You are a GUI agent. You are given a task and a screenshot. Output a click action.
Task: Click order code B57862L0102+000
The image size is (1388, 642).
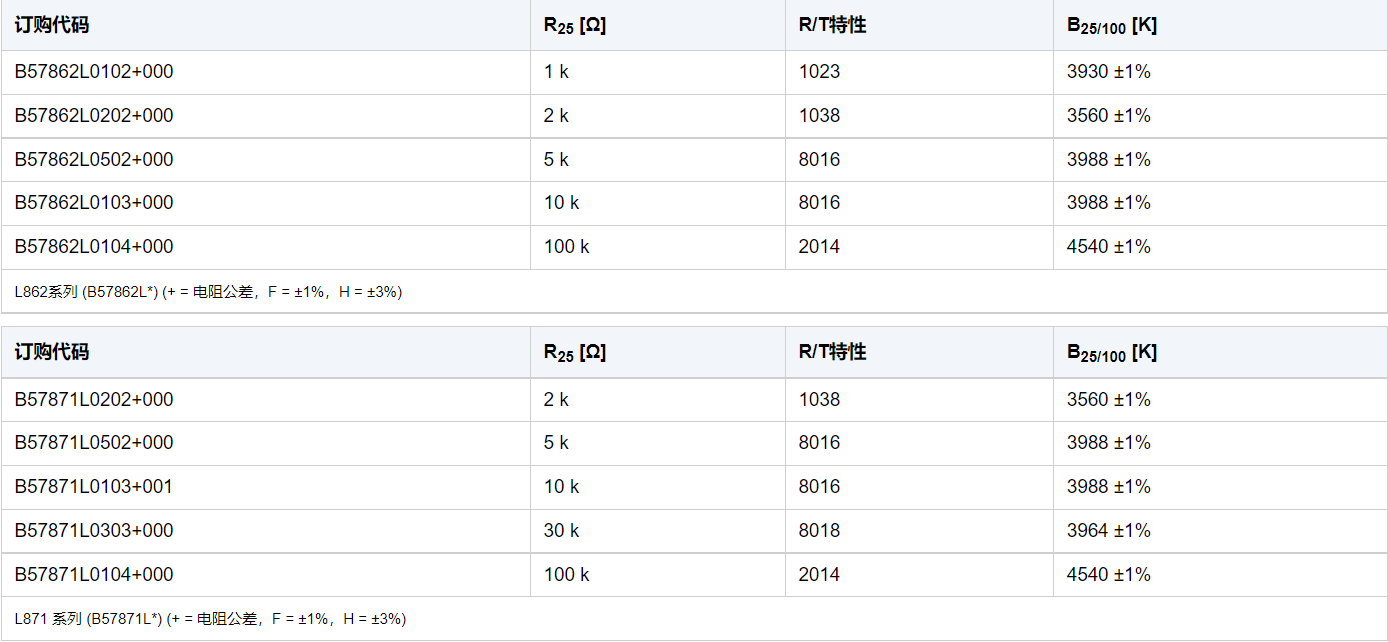(94, 72)
